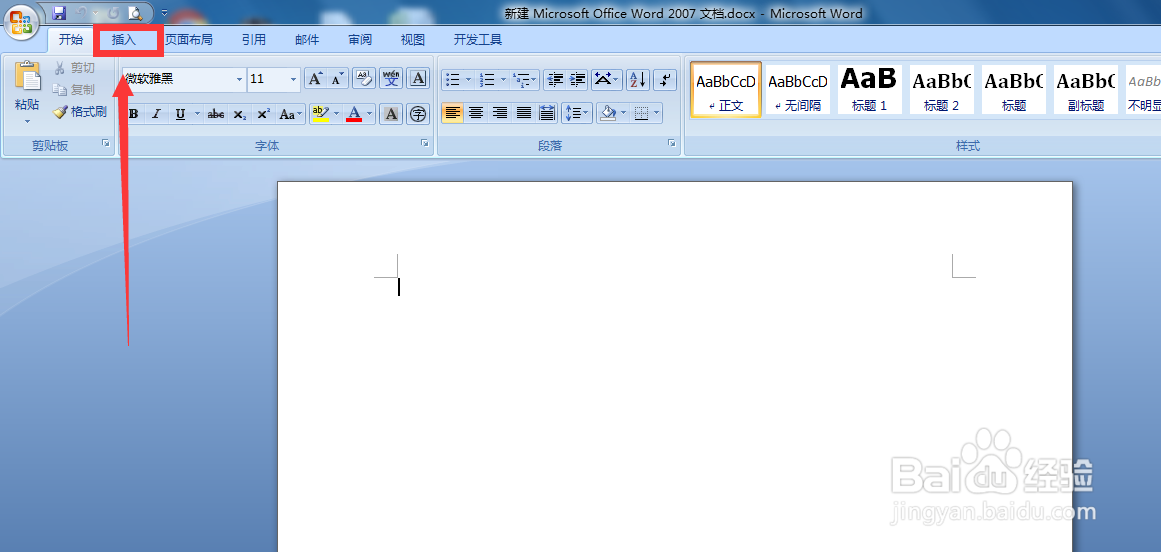Click 剪切 (Cut) button
Image resolution: width=1161 pixels, height=552 pixels.
click(x=74, y=68)
